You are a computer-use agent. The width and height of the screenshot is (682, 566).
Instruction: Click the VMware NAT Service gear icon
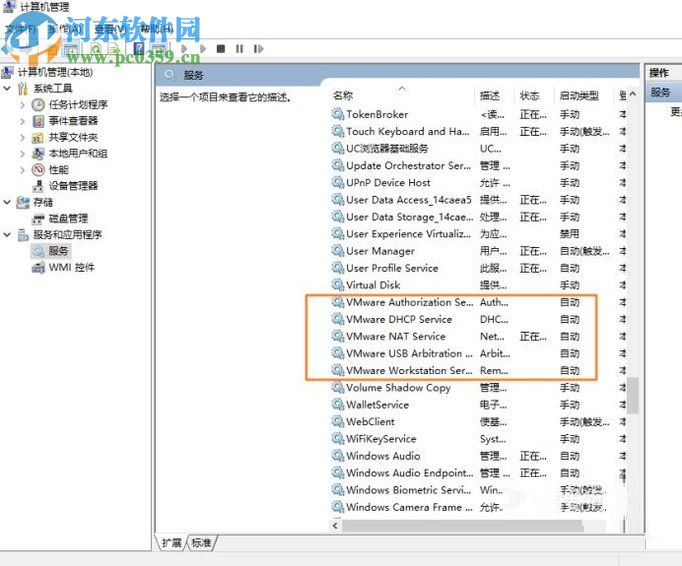(338, 336)
